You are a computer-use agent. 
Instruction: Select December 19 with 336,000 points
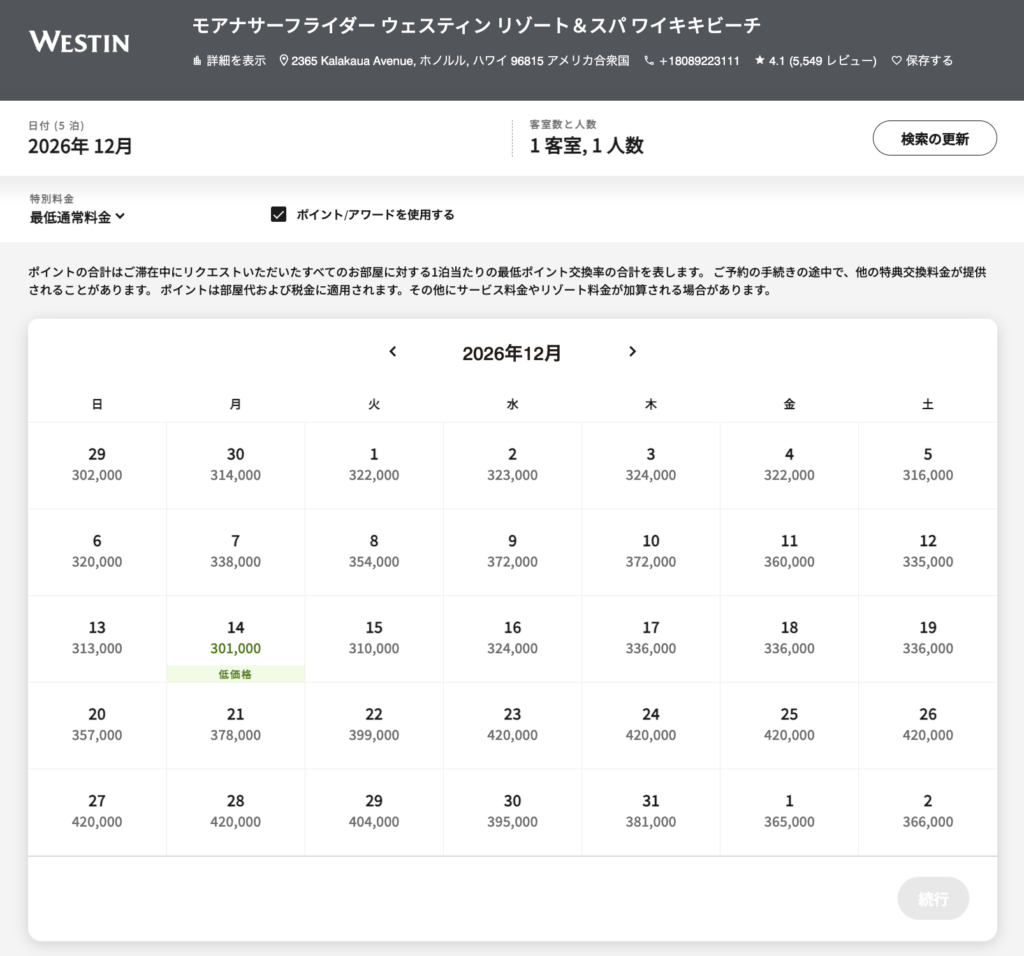coord(927,639)
